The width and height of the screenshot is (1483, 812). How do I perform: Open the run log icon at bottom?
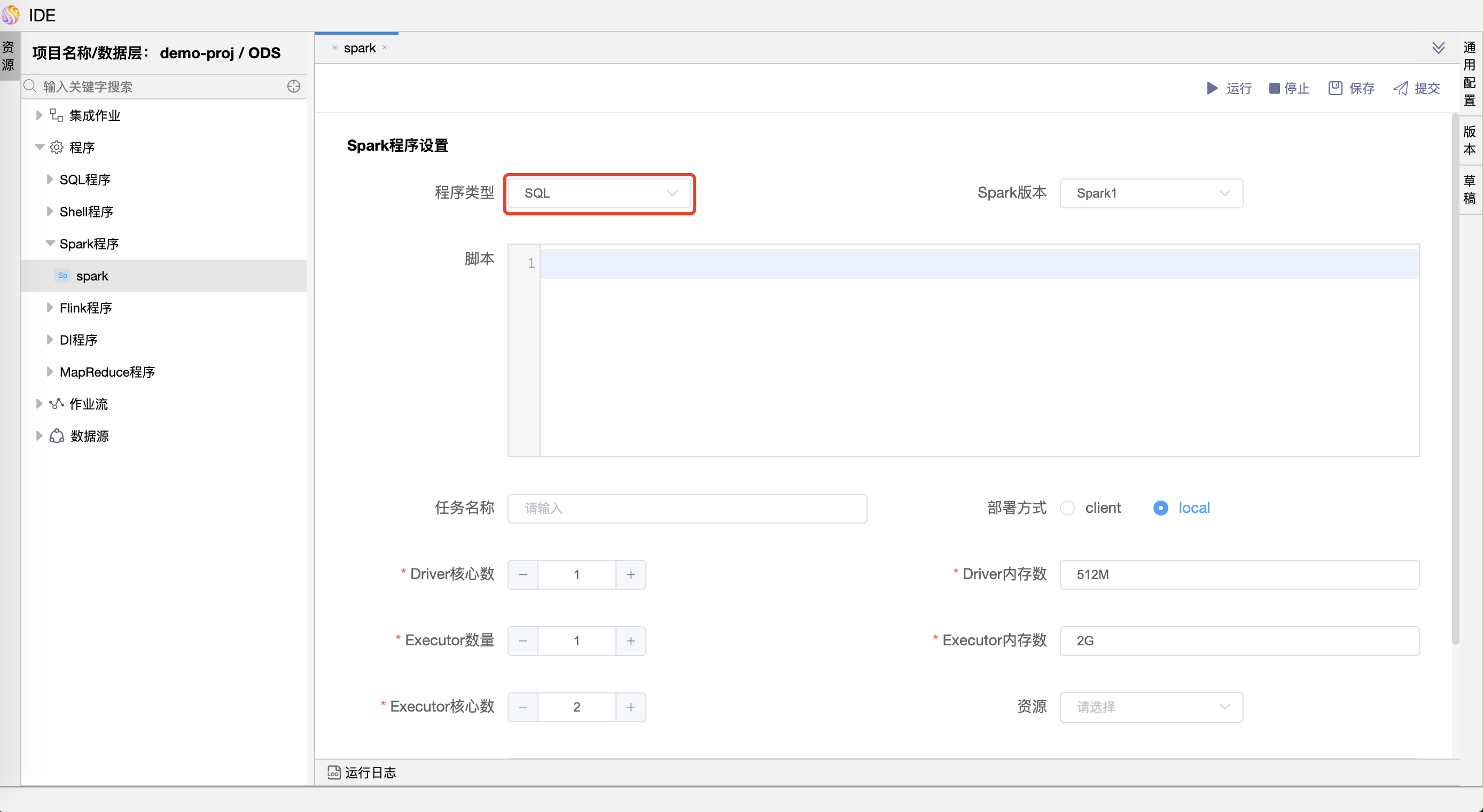[x=334, y=772]
